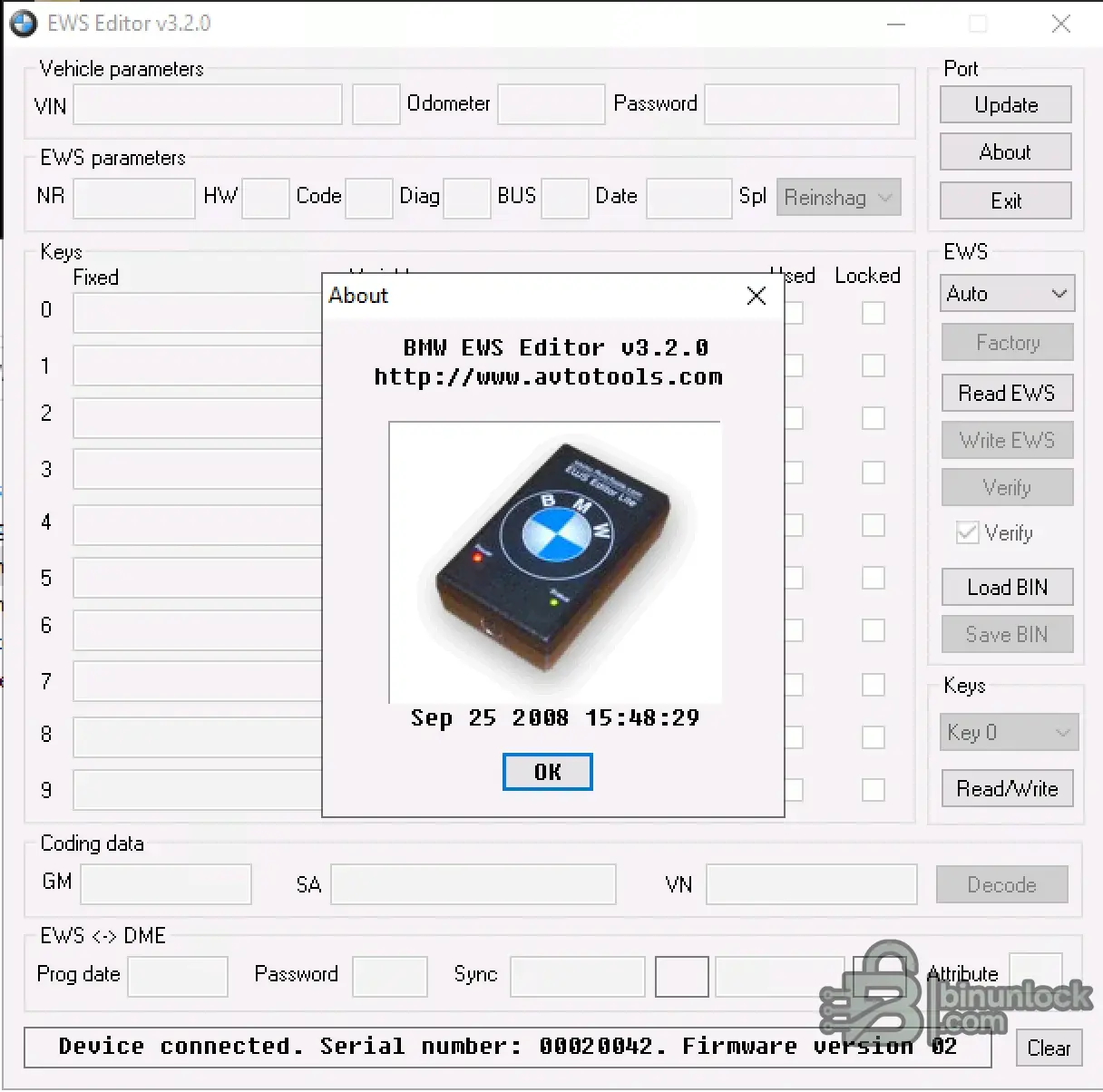Screen dimensions: 1103x1092
Task: Click the EWS-DME Password field
Action: coord(390,977)
